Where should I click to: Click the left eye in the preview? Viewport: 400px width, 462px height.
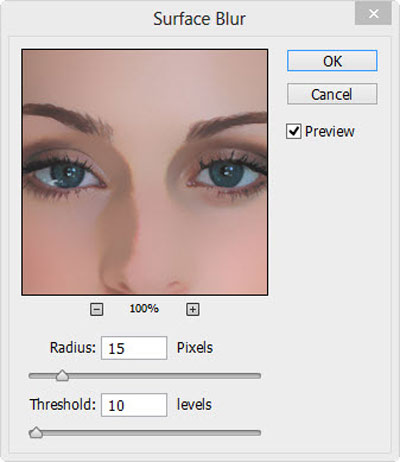68,175
